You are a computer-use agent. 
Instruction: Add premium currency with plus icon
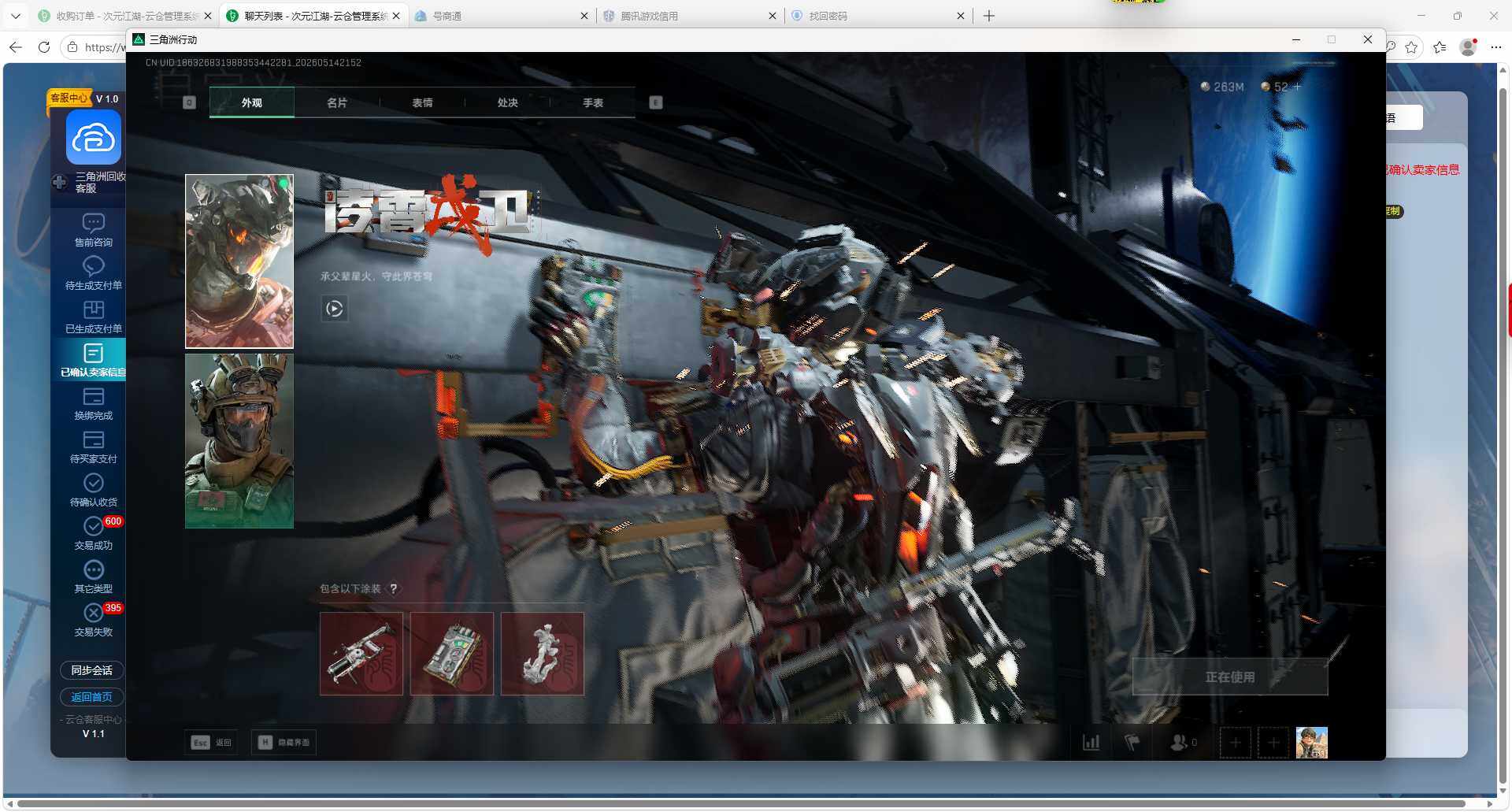1297,87
